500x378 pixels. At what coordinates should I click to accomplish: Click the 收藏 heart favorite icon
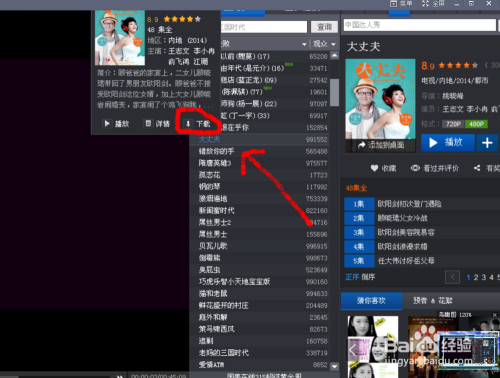coord(375,168)
